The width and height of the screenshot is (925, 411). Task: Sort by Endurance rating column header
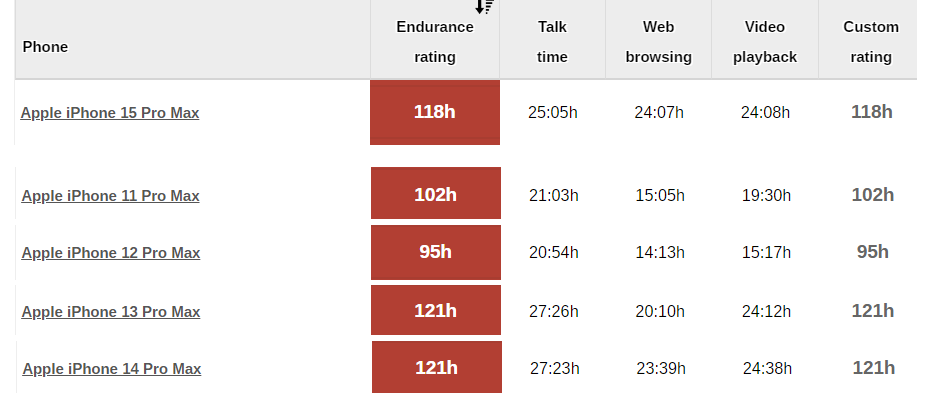tap(435, 42)
